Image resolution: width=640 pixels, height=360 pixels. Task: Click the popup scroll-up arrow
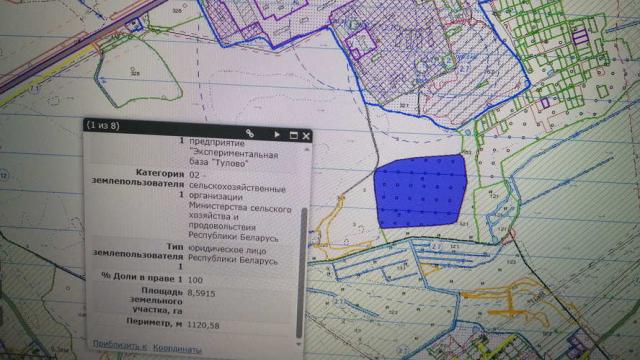tap(307, 149)
